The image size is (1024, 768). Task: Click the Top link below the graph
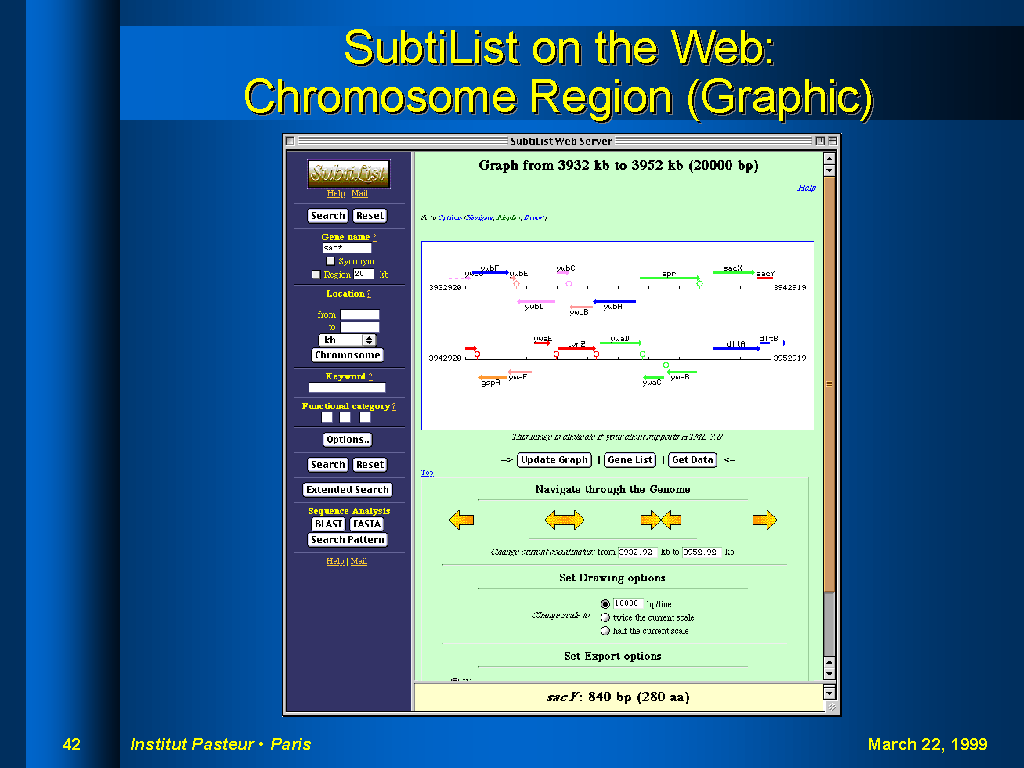pos(427,473)
